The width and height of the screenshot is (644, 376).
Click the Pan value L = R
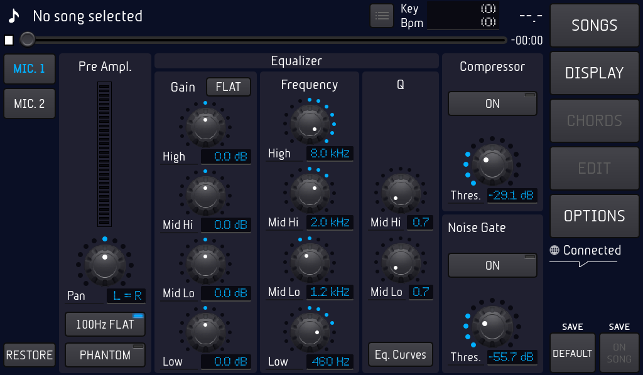pos(126,295)
